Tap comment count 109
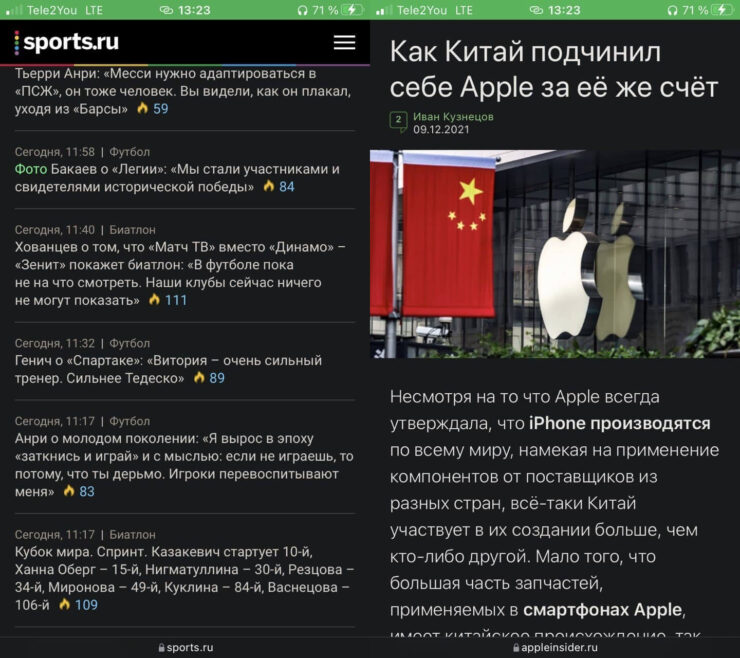This screenshot has width=740, height=658. pos(86,605)
